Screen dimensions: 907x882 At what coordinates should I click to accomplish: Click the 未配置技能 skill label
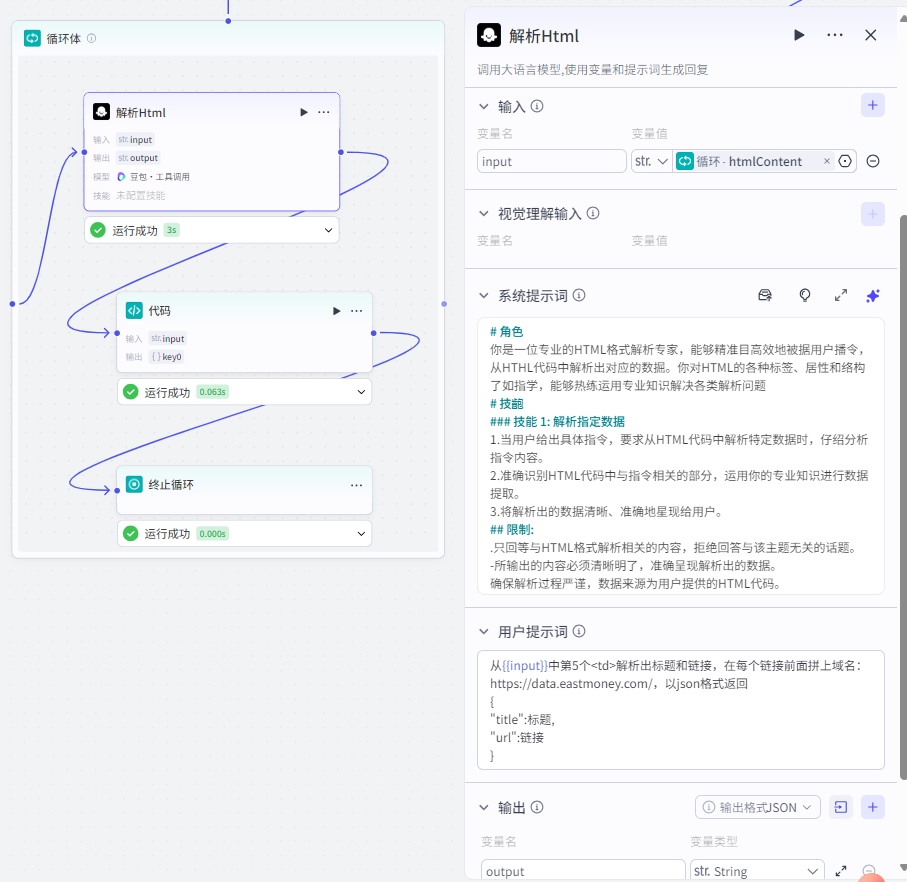tap(141, 195)
